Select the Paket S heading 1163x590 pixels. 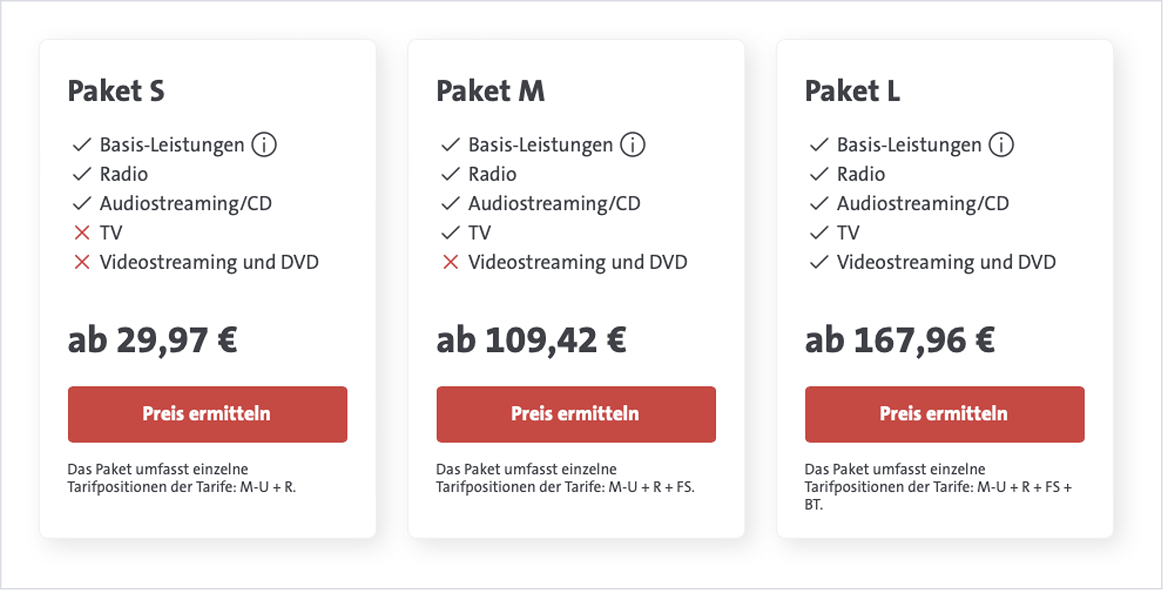115,91
